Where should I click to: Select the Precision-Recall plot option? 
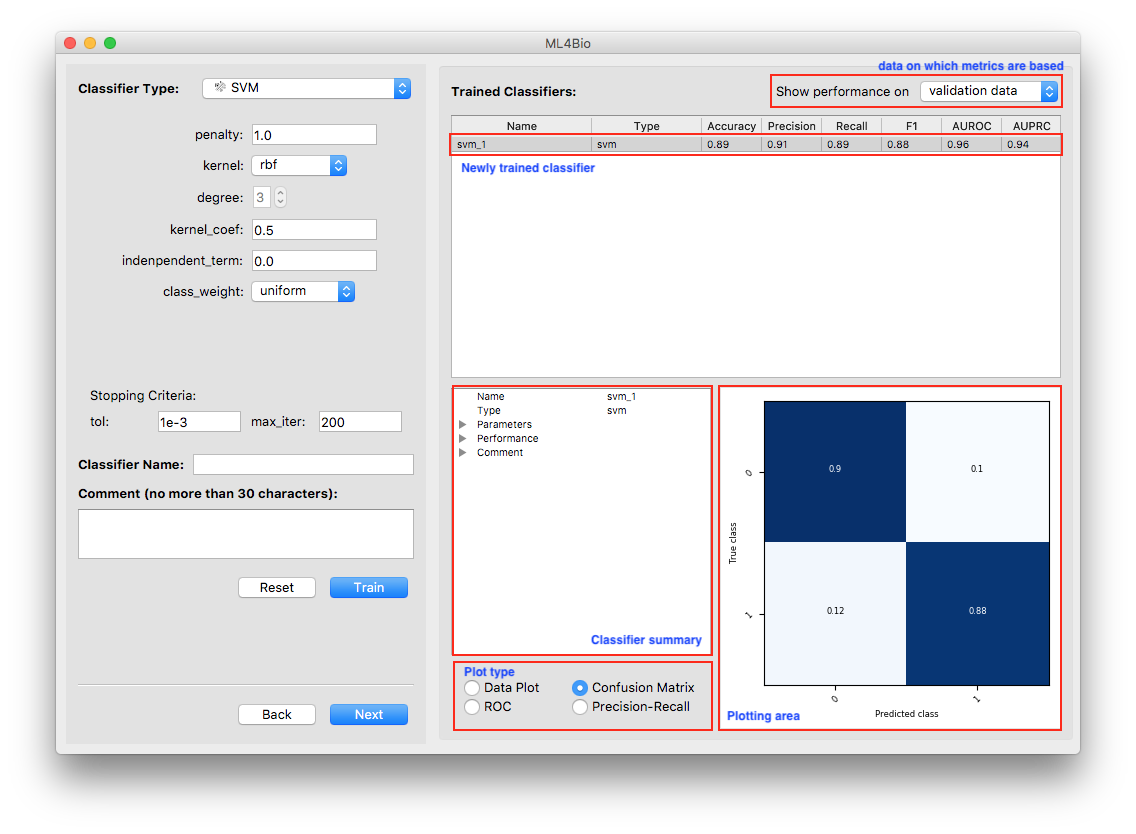click(x=580, y=707)
